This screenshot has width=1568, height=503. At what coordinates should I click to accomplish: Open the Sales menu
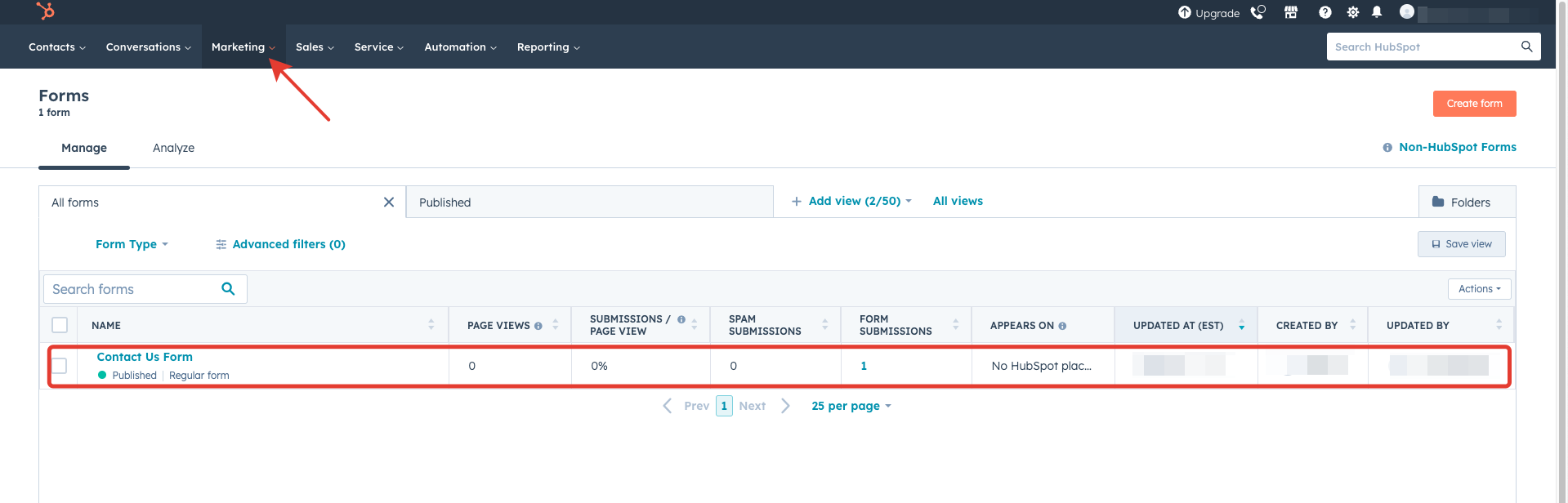click(x=315, y=47)
